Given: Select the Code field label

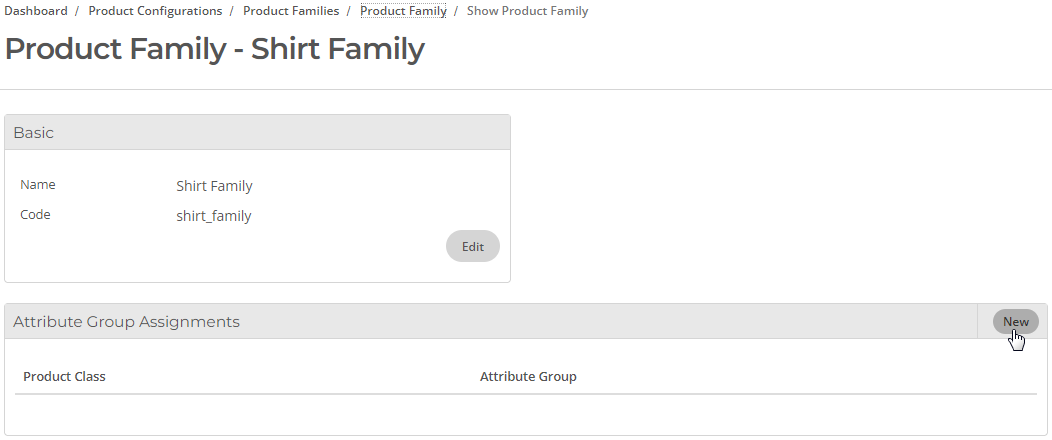Looking at the screenshot, I should point(35,215).
